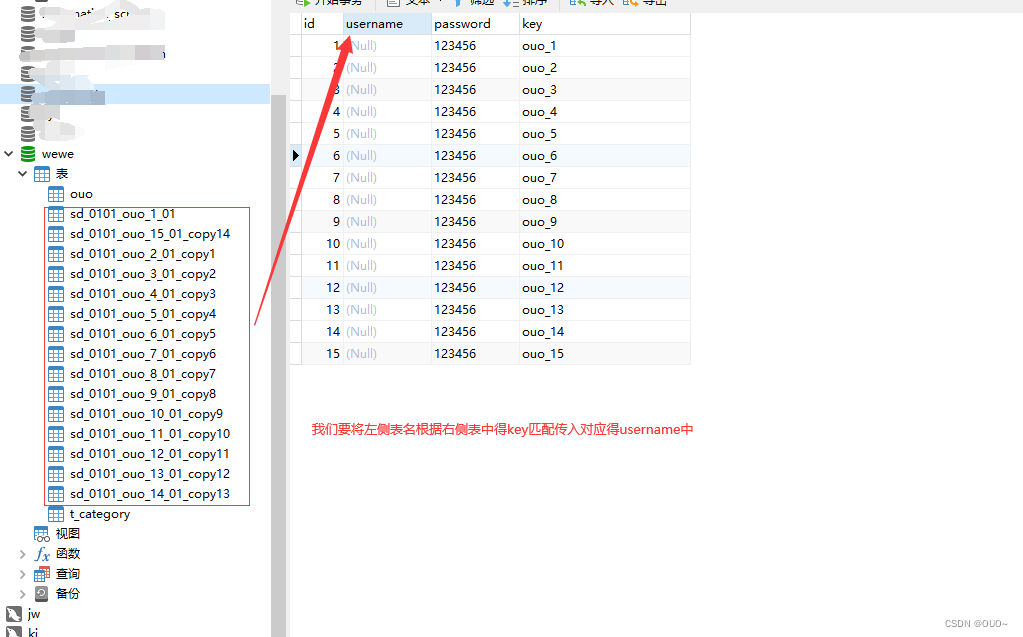Viewport: 1023px width, 637px height.
Task: Select table sd_0101_ouo_10_01_copy9
Action: (x=146, y=414)
